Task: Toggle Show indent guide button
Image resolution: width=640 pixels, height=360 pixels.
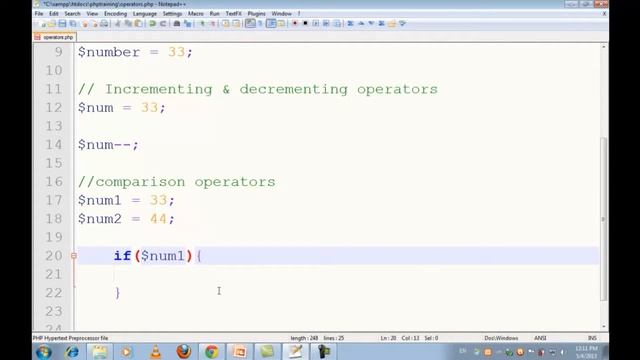Action: point(271,24)
